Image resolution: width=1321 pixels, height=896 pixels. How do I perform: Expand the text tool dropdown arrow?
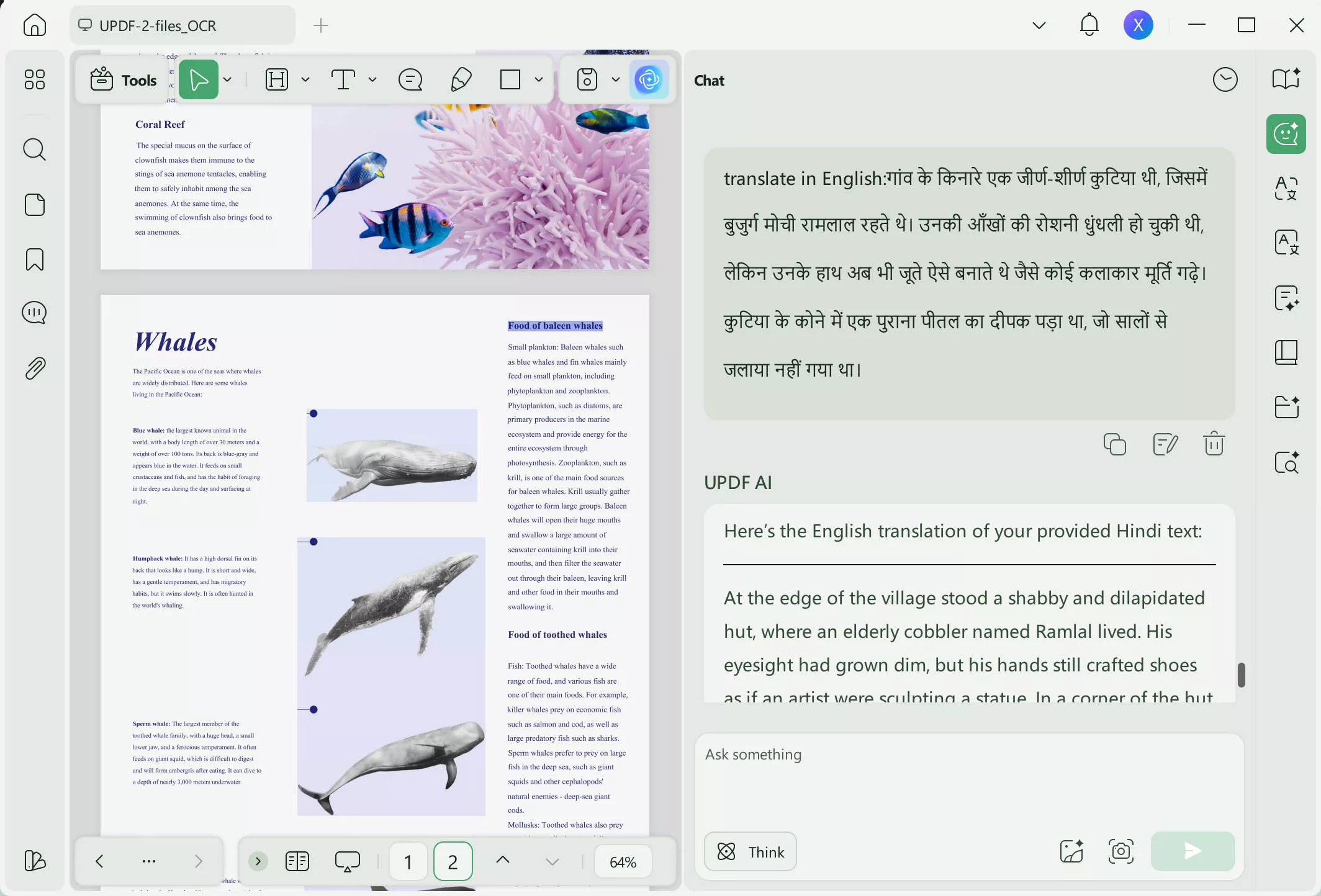tap(372, 79)
